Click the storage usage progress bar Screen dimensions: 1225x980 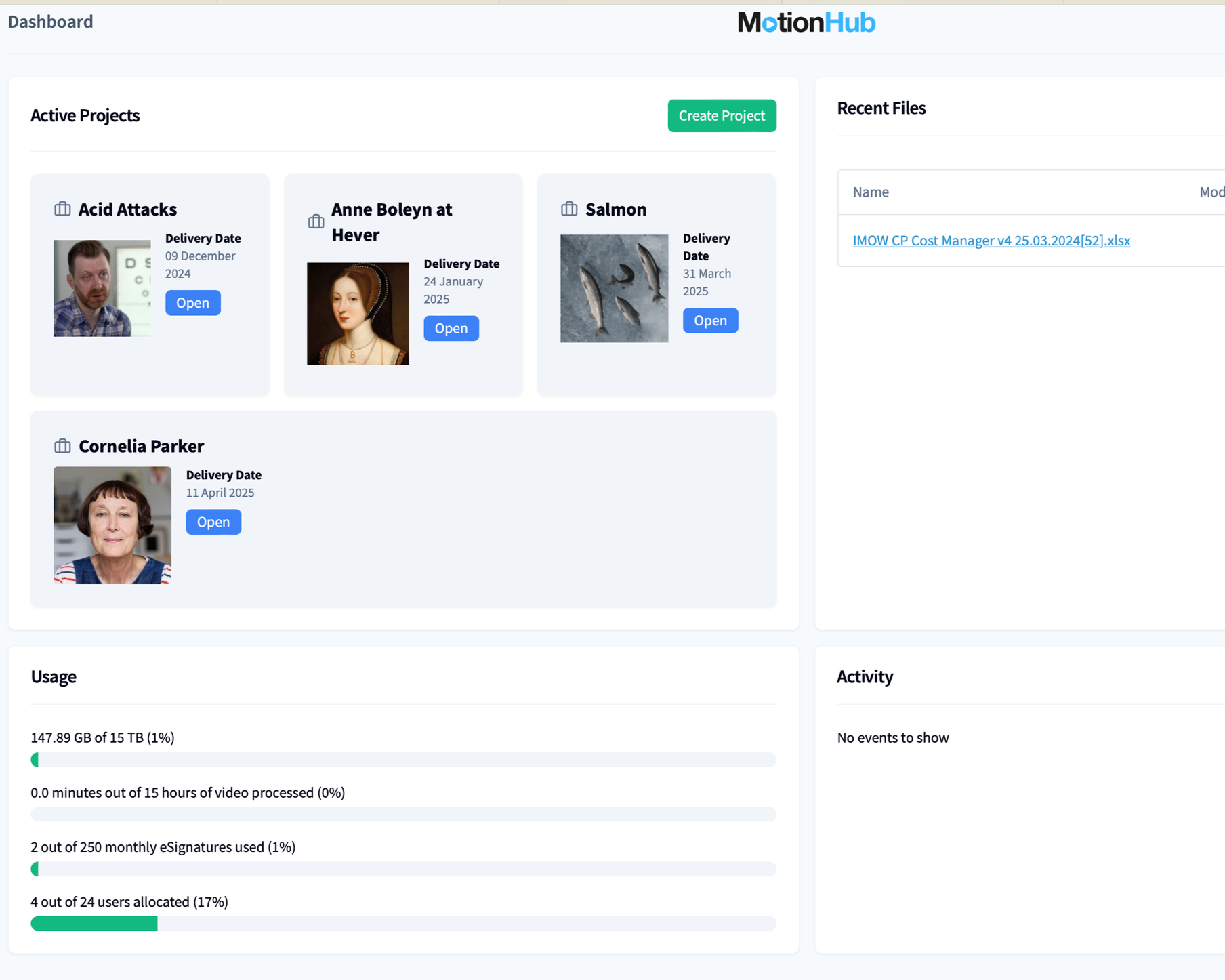pyautogui.click(x=403, y=760)
